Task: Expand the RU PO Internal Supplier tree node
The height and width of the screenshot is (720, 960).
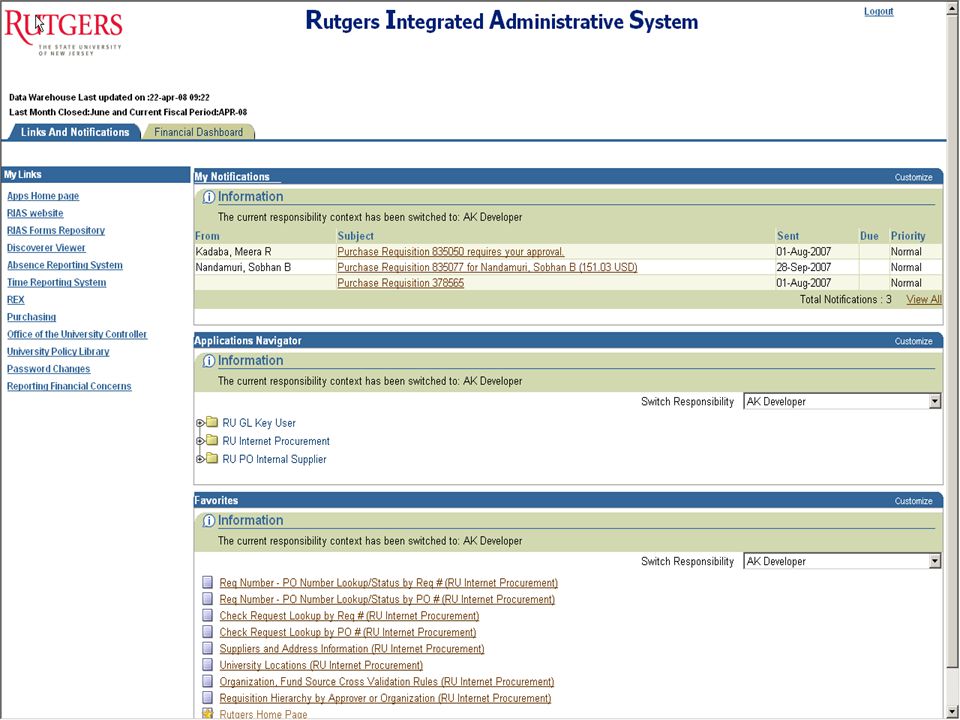Action: (200, 459)
